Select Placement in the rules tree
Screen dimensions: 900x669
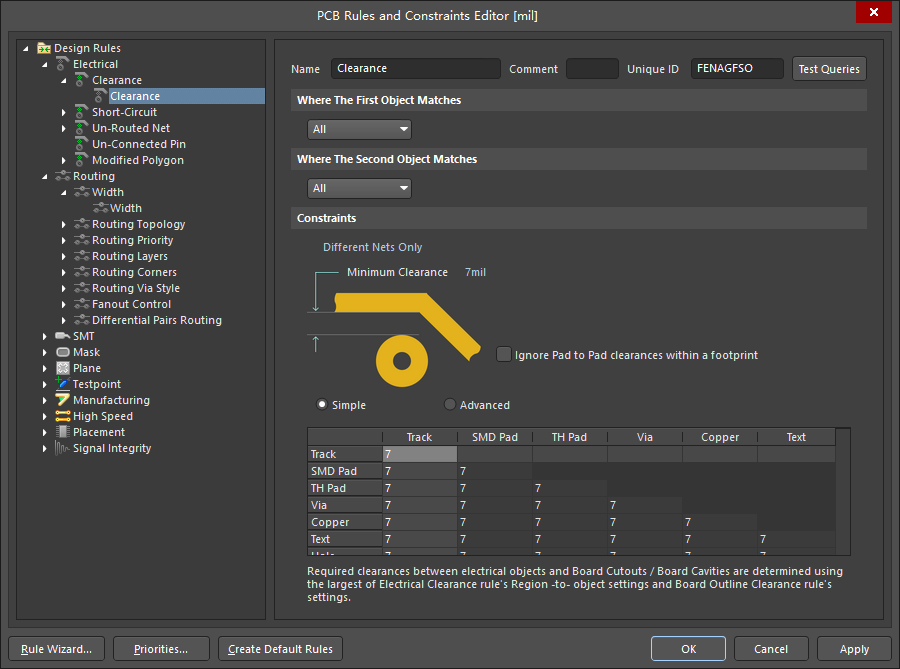[x=99, y=432]
